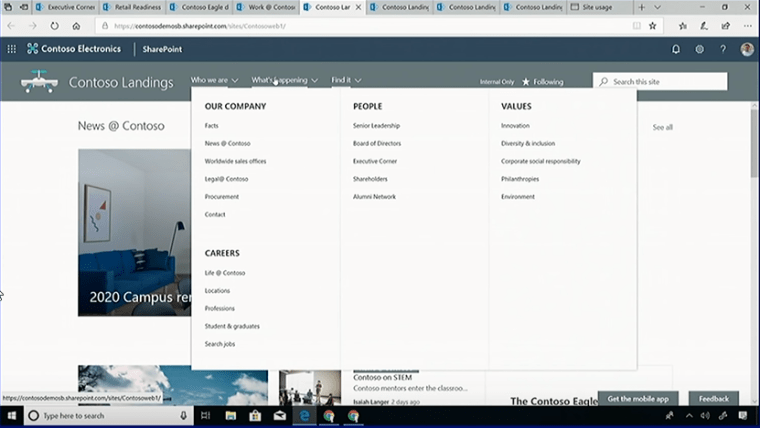Click the Get the mobile app button
Image resolution: width=760 pixels, height=428 pixels.
click(x=640, y=398)
